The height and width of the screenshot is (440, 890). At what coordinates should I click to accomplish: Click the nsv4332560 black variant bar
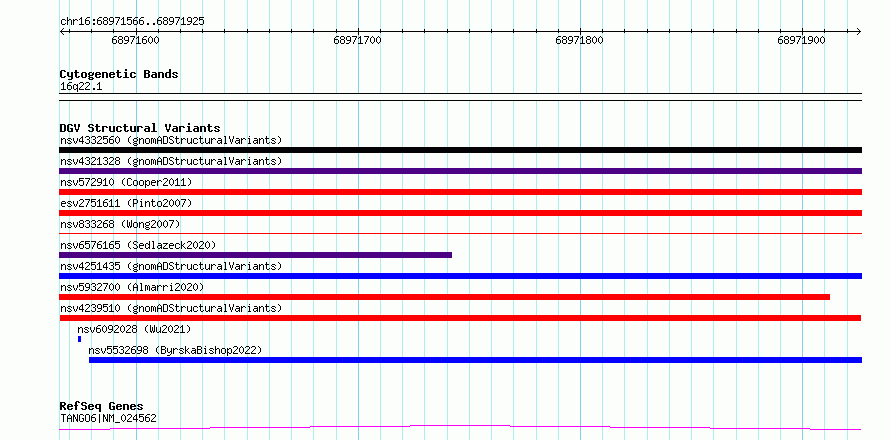point(460,150)
